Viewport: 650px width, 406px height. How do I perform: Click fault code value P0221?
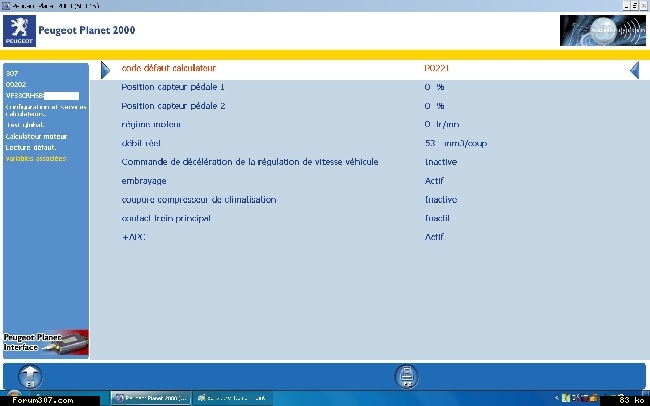[x=437, y=68]
